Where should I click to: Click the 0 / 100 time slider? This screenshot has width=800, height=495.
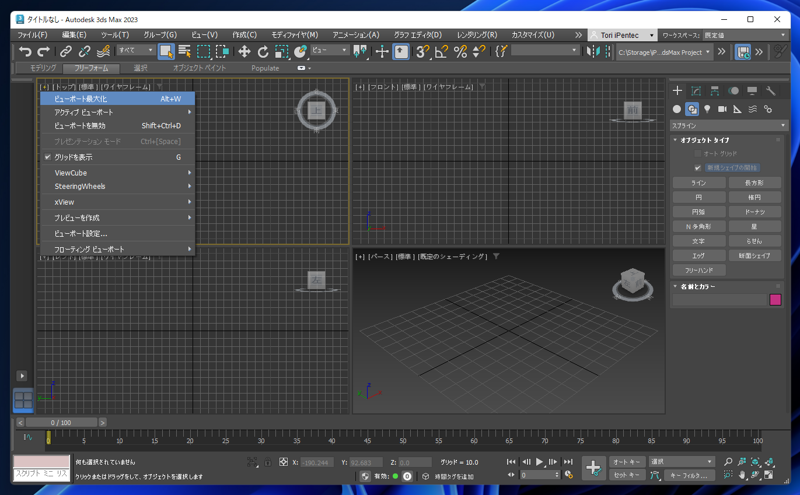[x=61, y=423]
